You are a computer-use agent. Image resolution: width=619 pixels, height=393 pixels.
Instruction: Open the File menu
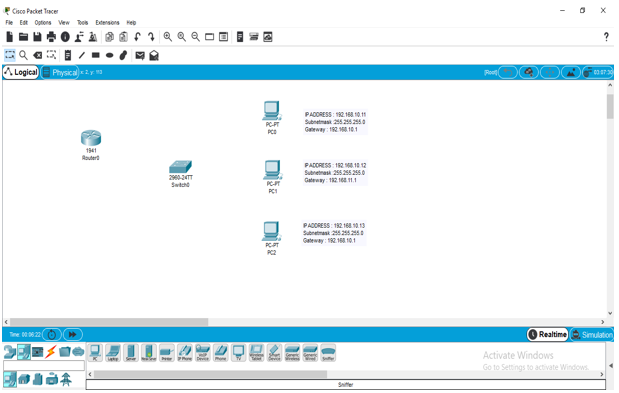tap(9, 22)
